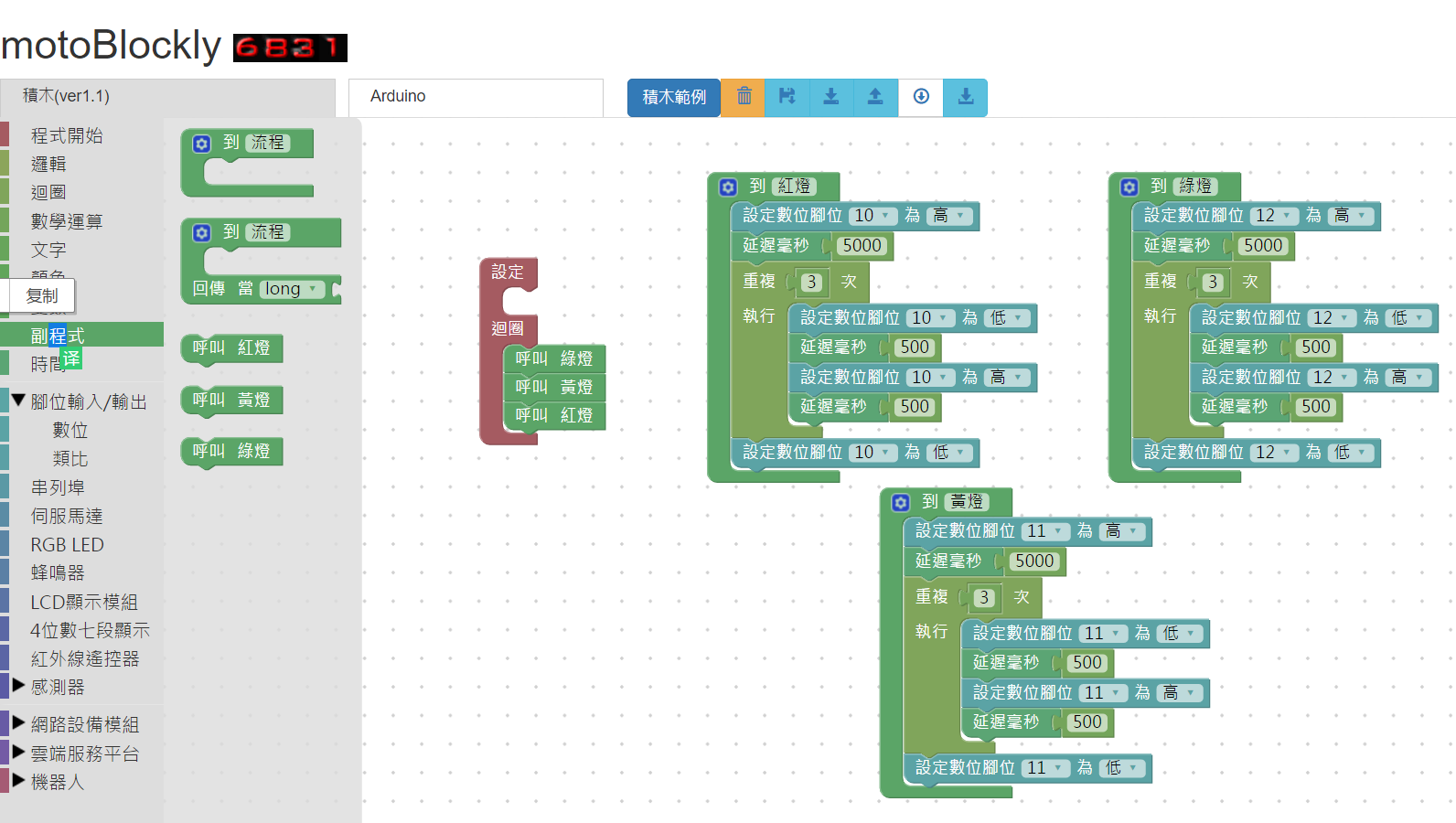Click the green 译 translate badge
Image resolution: width=1456 pixels, height=823 pixels.
click(71, 358)
